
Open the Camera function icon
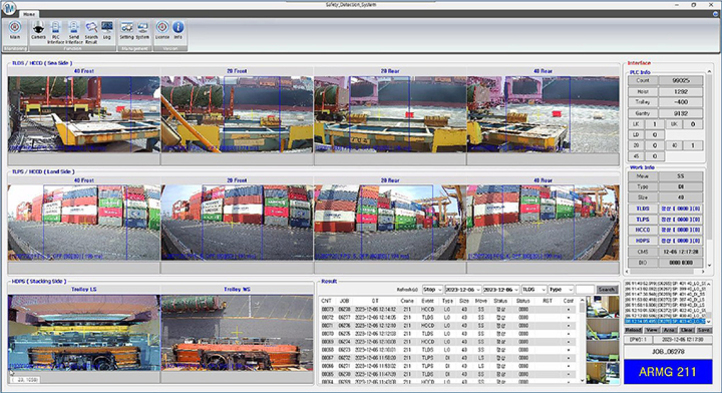pyautogui.click(x=38, y=30)
